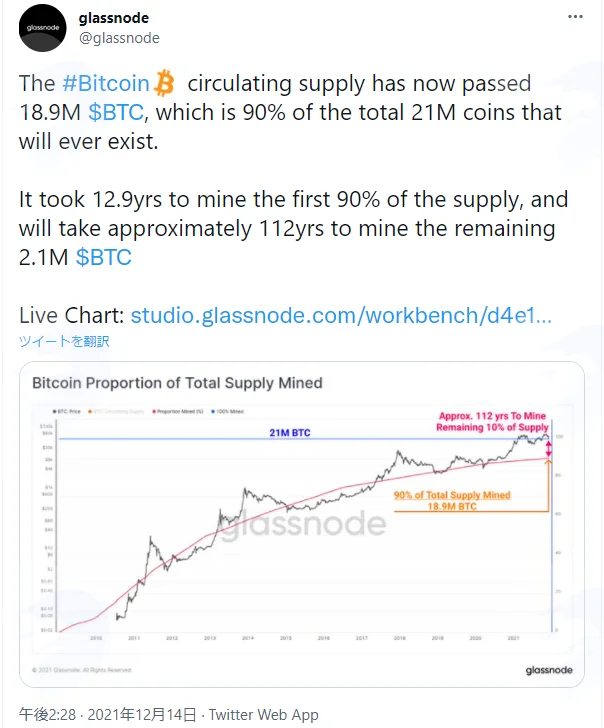Image resolution: width=604 pixels, height=728 pixels.
Task: Click the @glassnode handle
Action: [x=119, y=38]
